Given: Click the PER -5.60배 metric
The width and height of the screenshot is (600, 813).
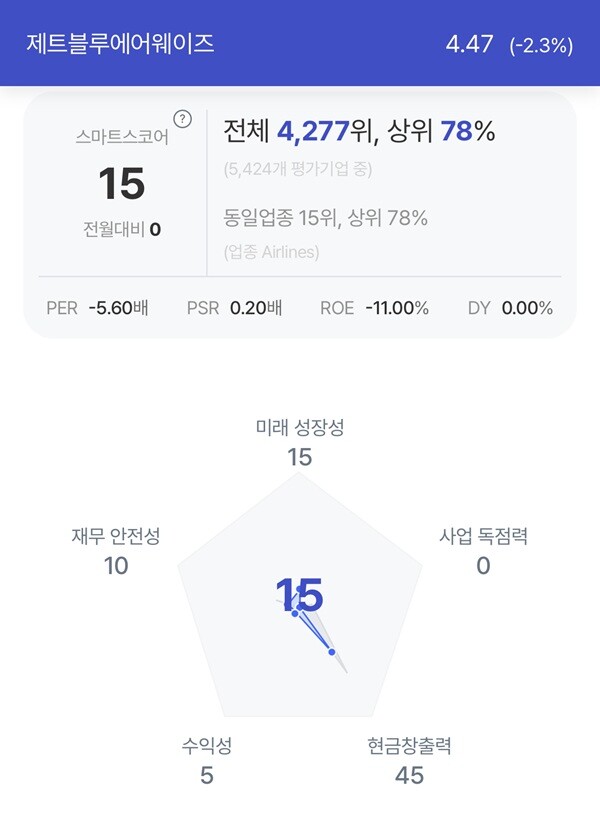Looking at the screenshot, I should (97, 308).
